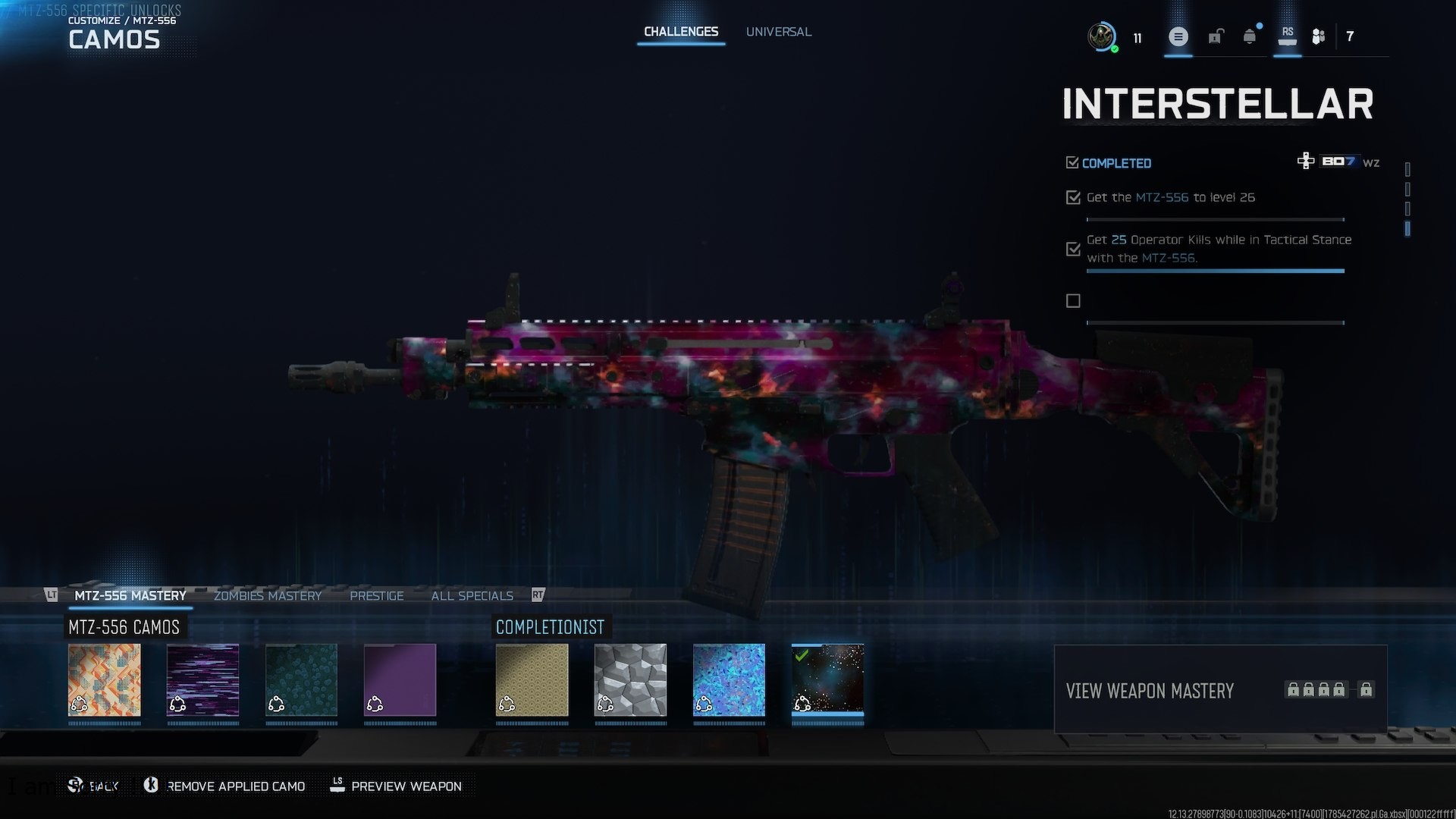Click the X button icon for Remove Applied Camo
The image size is (1456, 819).
[x=151, y=785]
